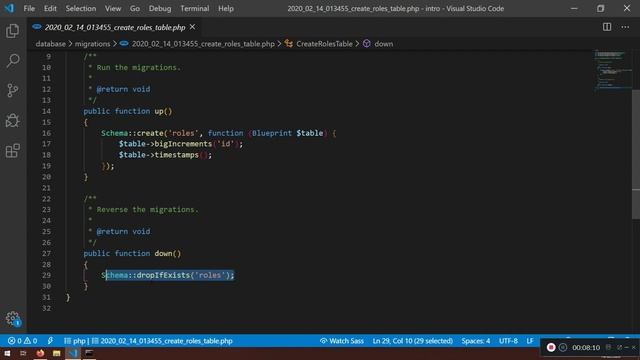Viewport: 640px width, 360px height.
Task: Click 'up()' function name on line 14
Action: pyautogui.click(x=163, y=111)
